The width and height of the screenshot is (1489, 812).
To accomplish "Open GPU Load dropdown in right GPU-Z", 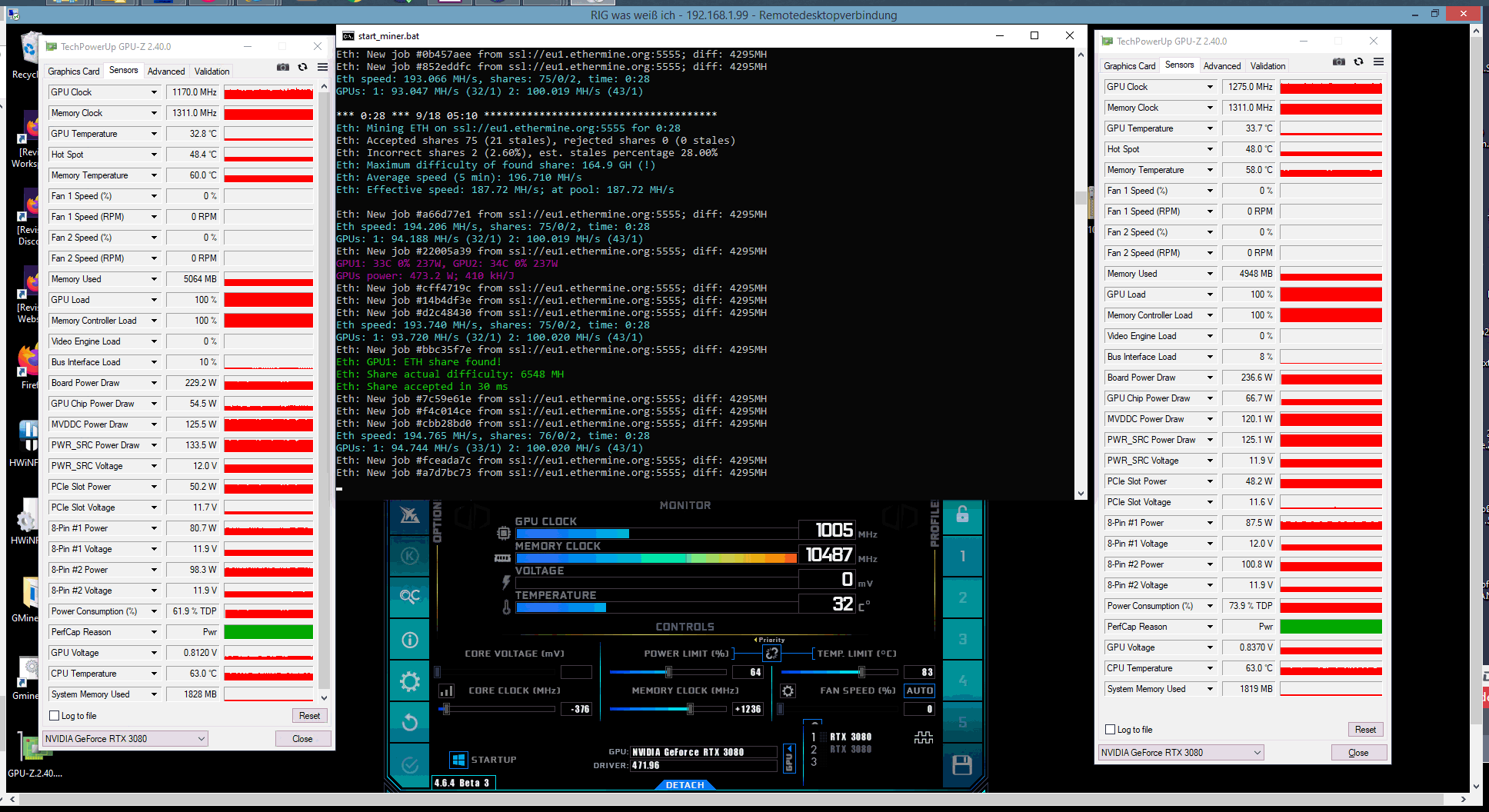I will 1210,294.
